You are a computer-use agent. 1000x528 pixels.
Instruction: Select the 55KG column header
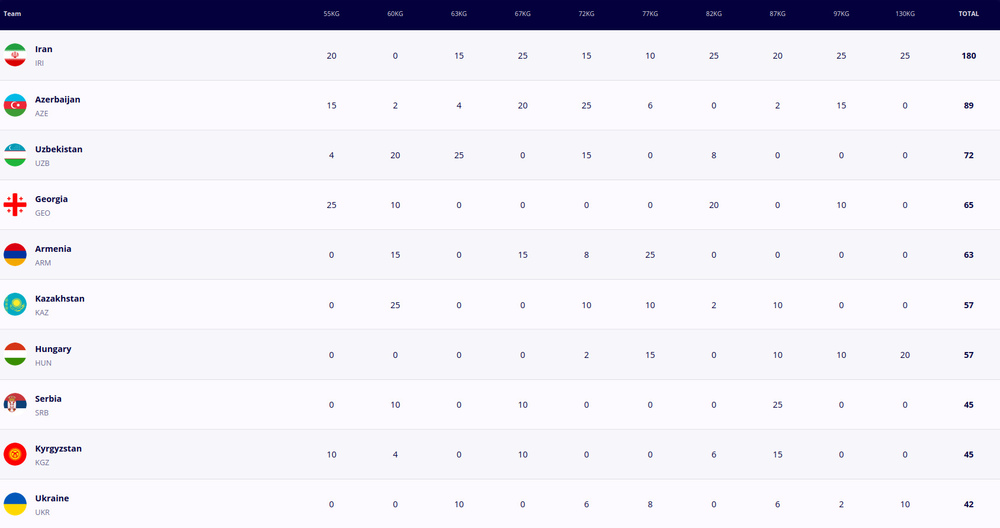point(331,13)
